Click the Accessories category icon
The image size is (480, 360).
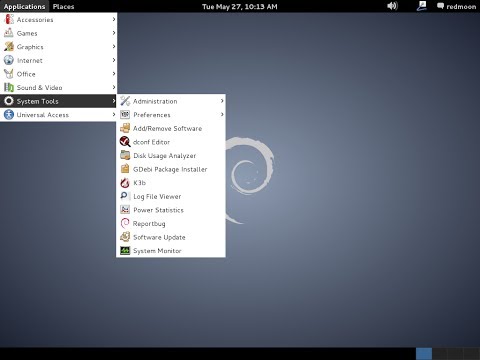click(9, 19)
